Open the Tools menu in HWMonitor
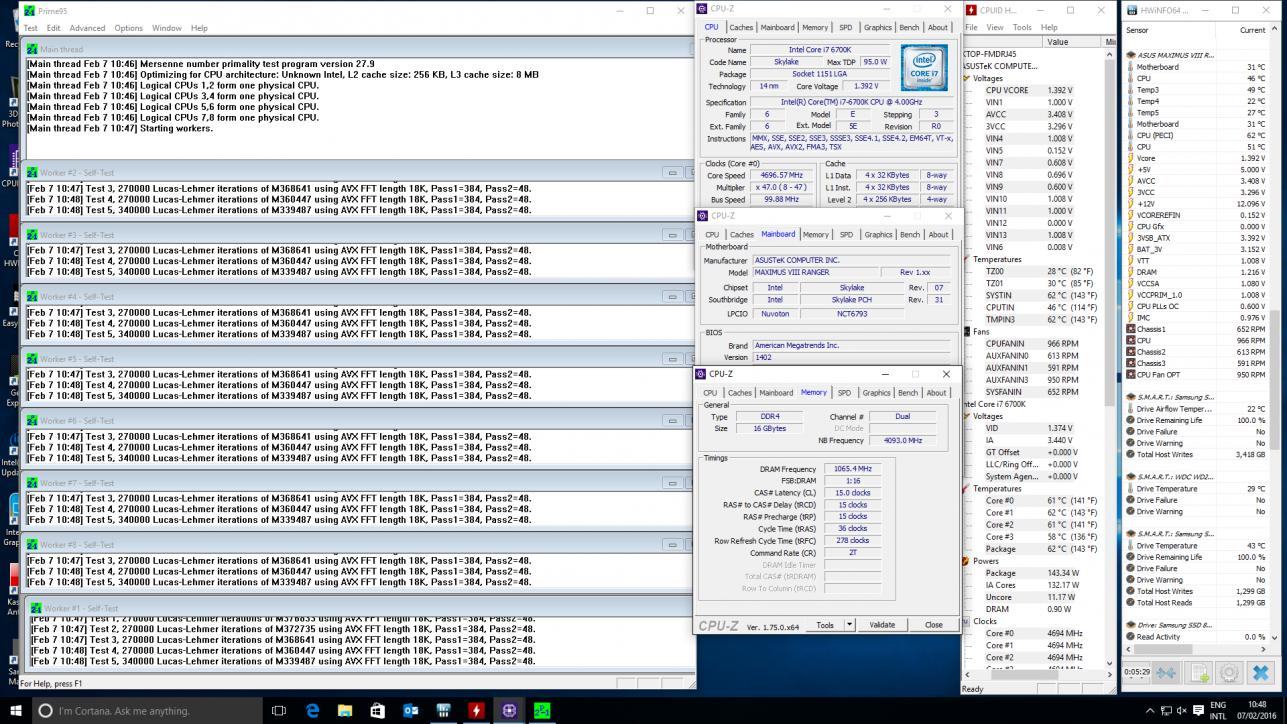The width and height of the screenshot is (1287, 724). 1022,28
